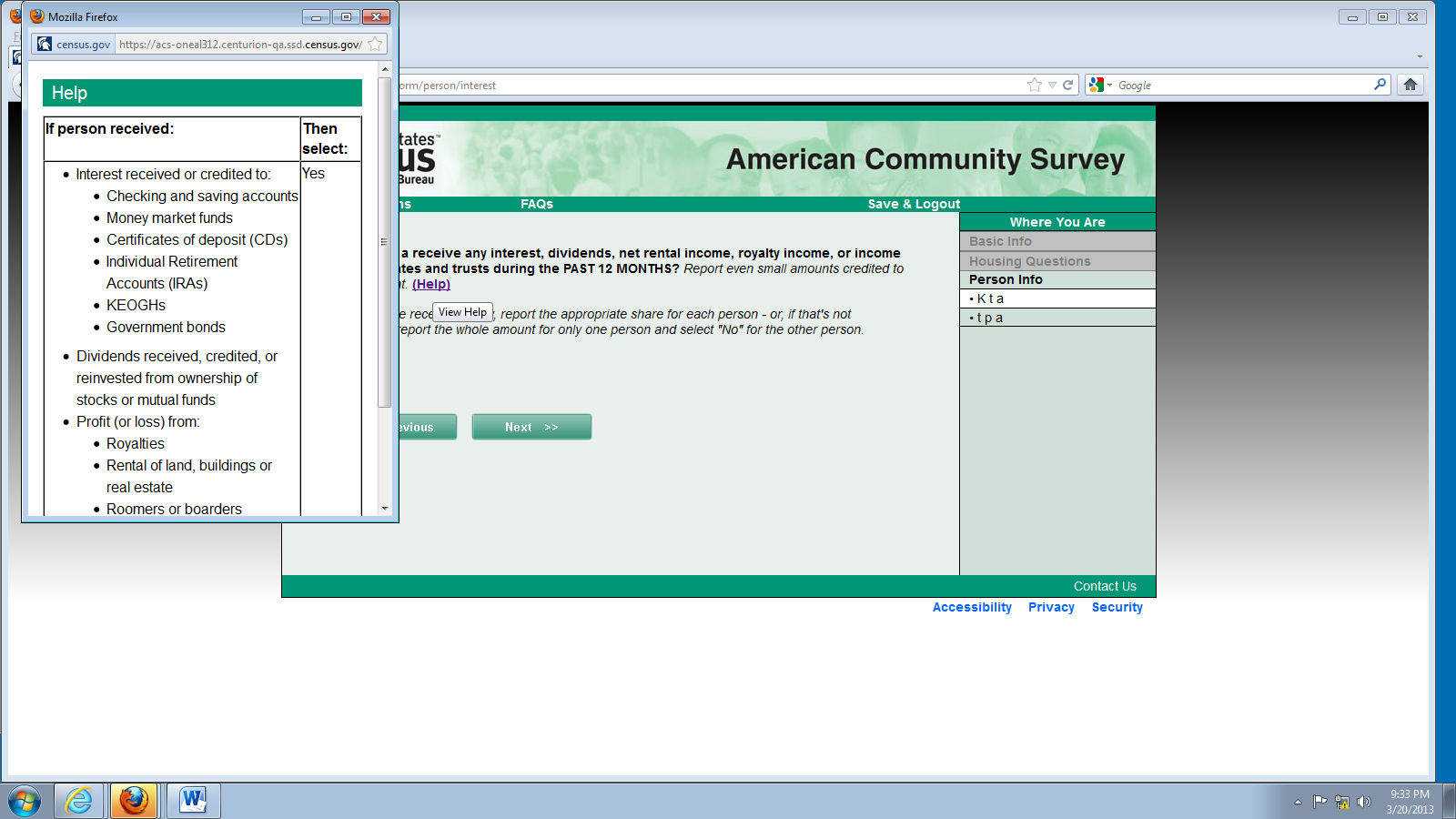Open the Accessibility footer link
The image size is (1456, 819).
(x=972, y=607)
